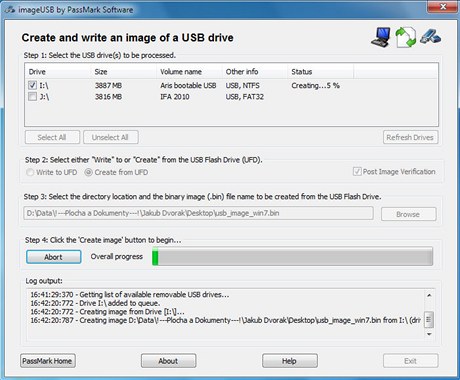
Task: Click log line 'Creating image from Drive [I:\]...'
Action: coord(107,312)
